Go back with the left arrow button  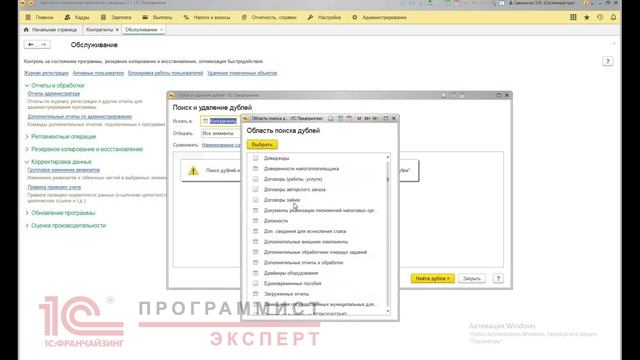pyautogui.click(x=31, y=44)
